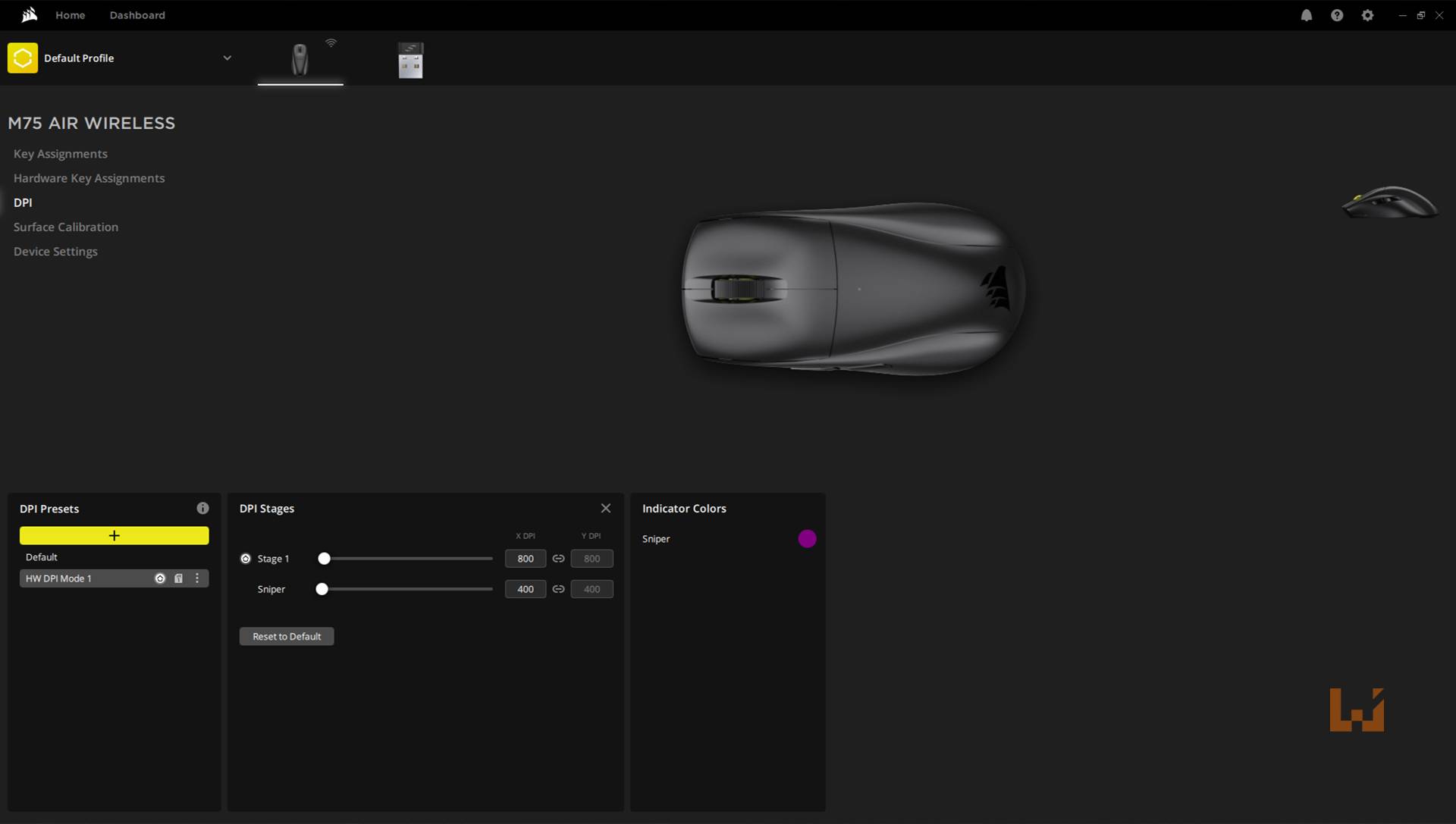Switch to Surface Calibration section
This screenshot has width=1456, height=824.
coord(65,226)
